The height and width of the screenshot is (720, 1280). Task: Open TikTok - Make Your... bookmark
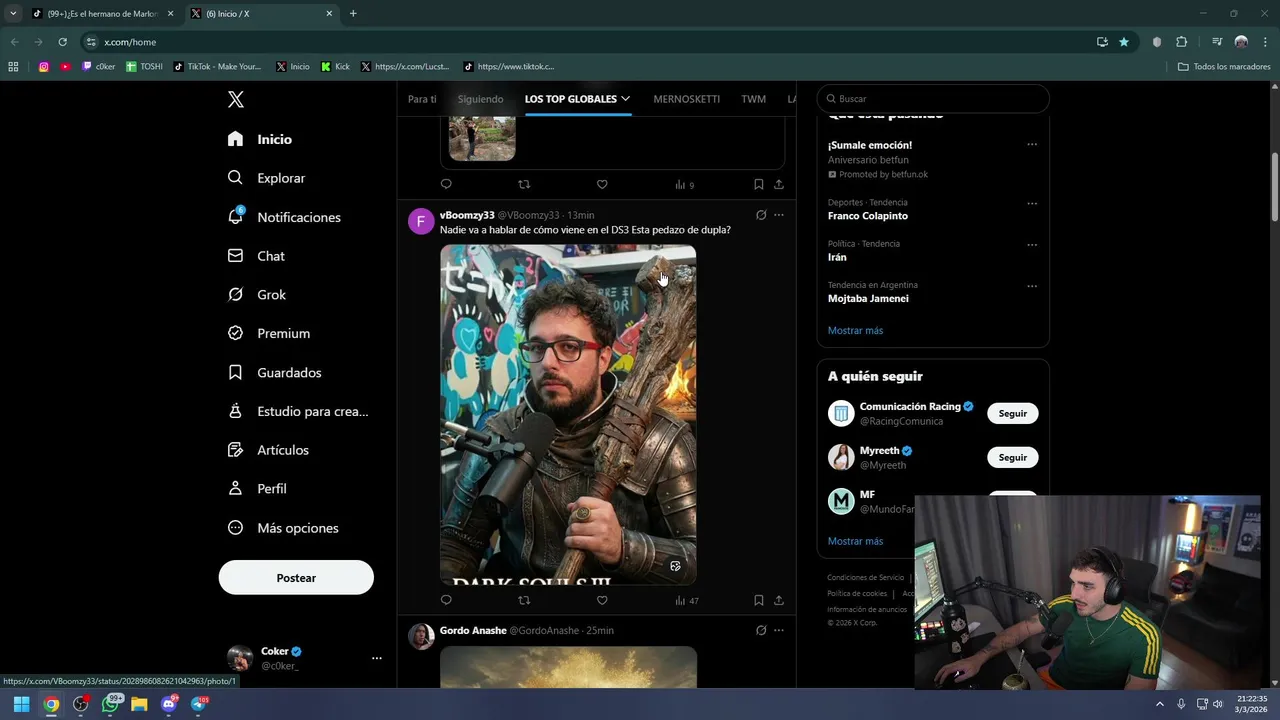point(217,67)
